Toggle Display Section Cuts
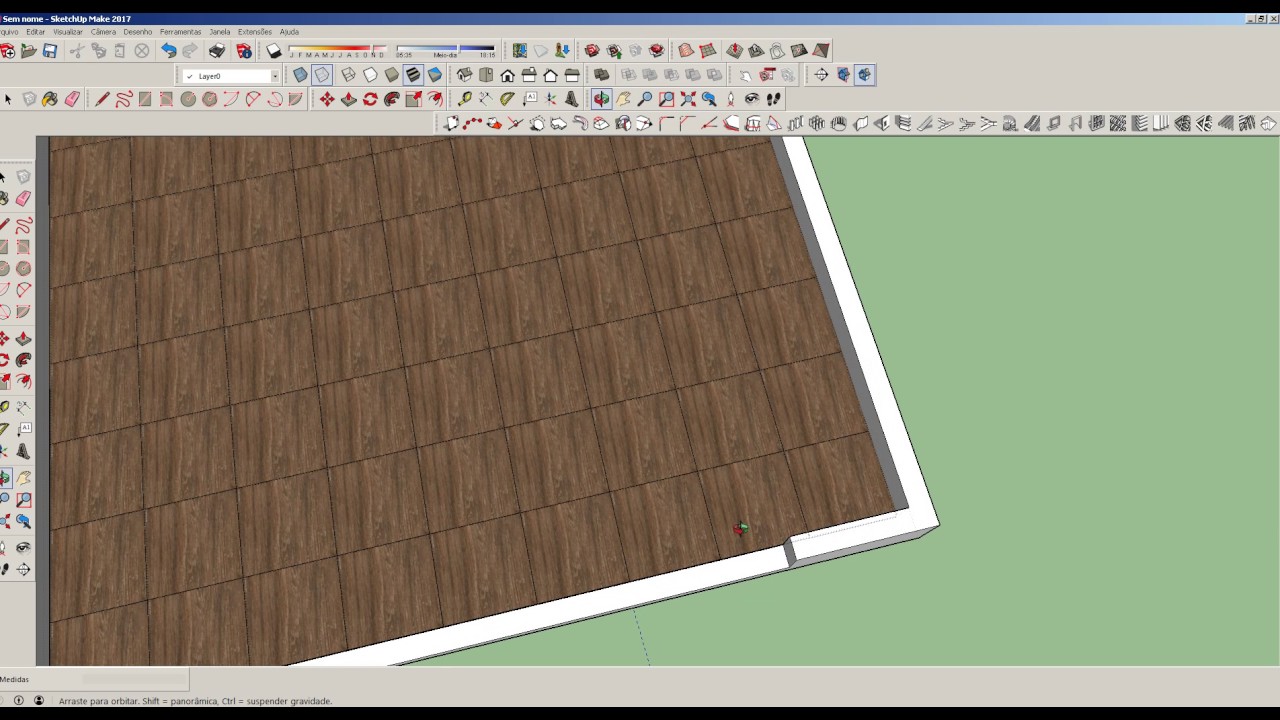1280x720 pixels. [x=864, y=75]
